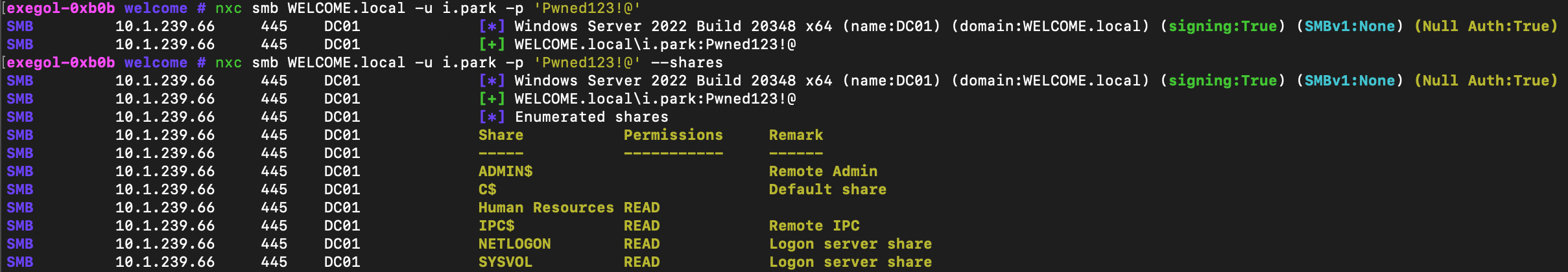Click the Enumerated shares line's [*] marker
Image resolution: width=1568 pixels, height=272 pixels.
click(x=492, y=117)
